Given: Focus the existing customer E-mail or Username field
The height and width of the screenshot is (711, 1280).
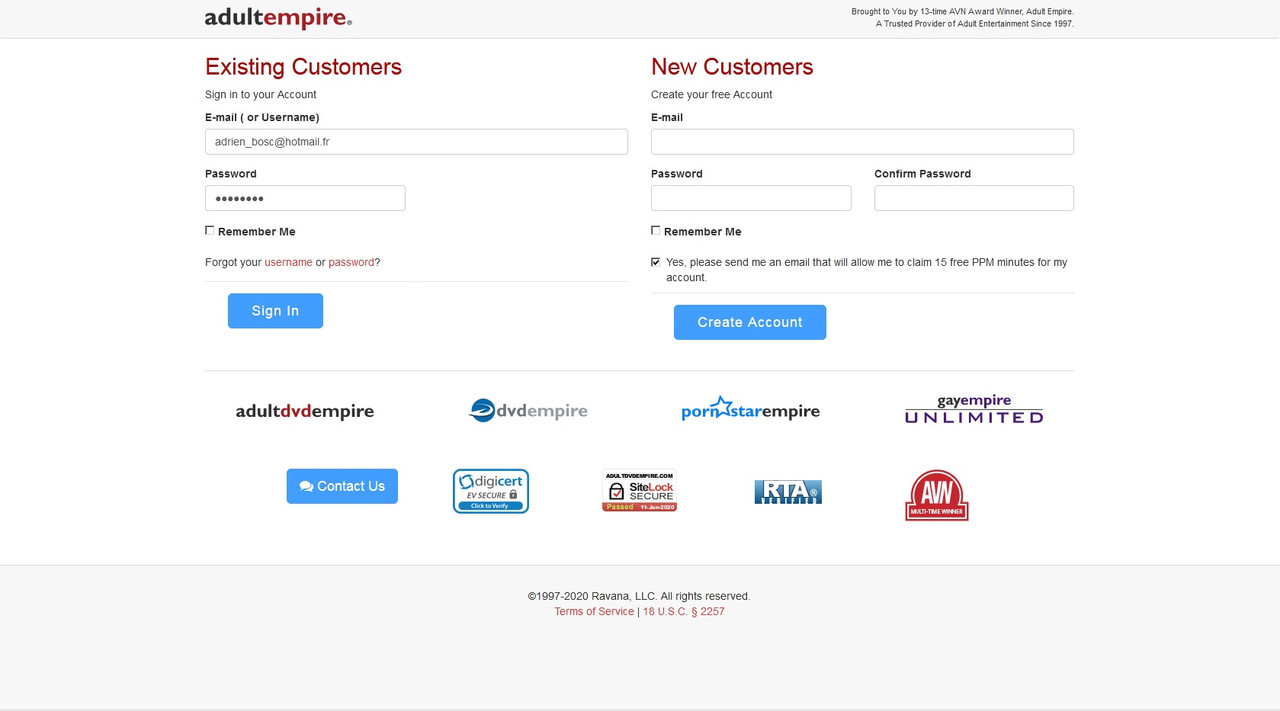Looking at the screenshot, I should point(416,142).
